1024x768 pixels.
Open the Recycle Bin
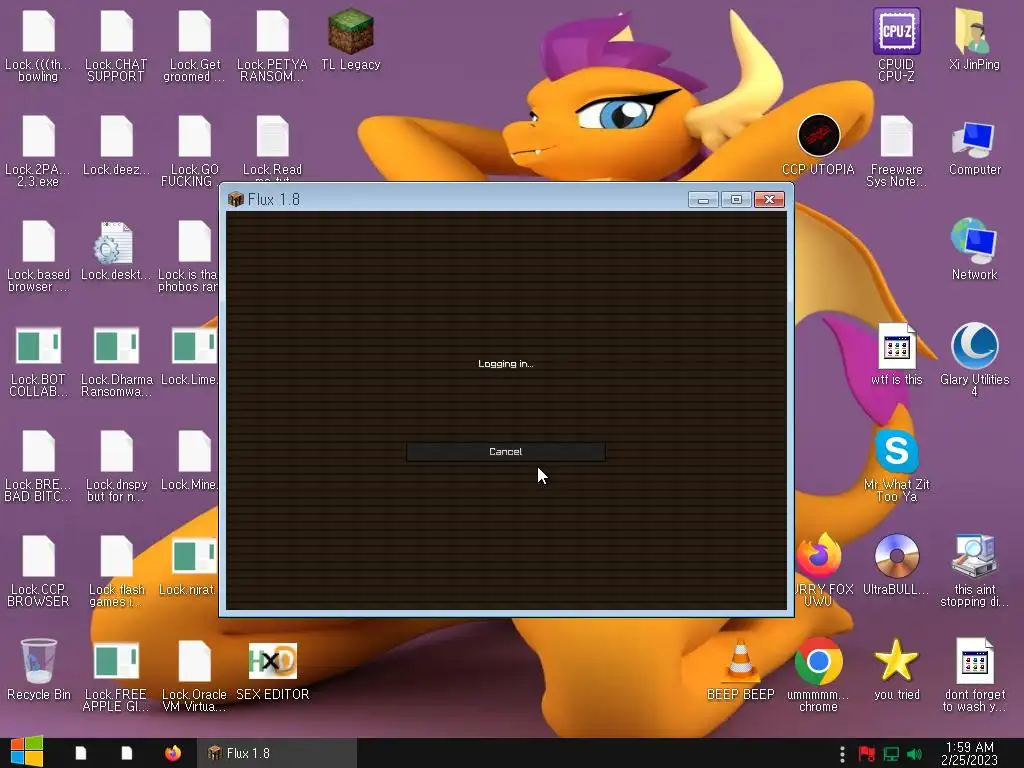(39, 669)
